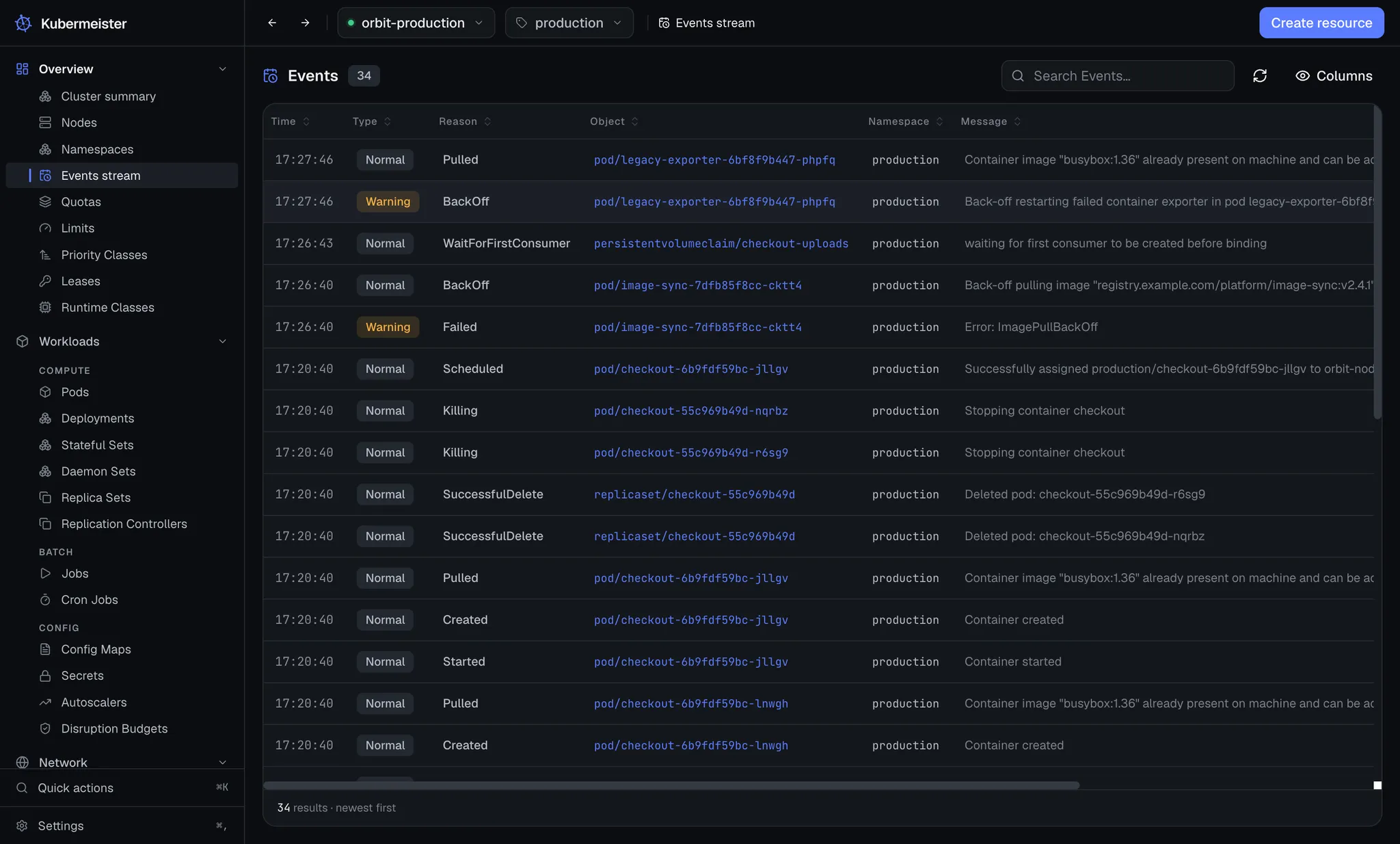The image size is (1400, 844).
Task: Sort by the Reason column
Action: click(x=465, y=122)
